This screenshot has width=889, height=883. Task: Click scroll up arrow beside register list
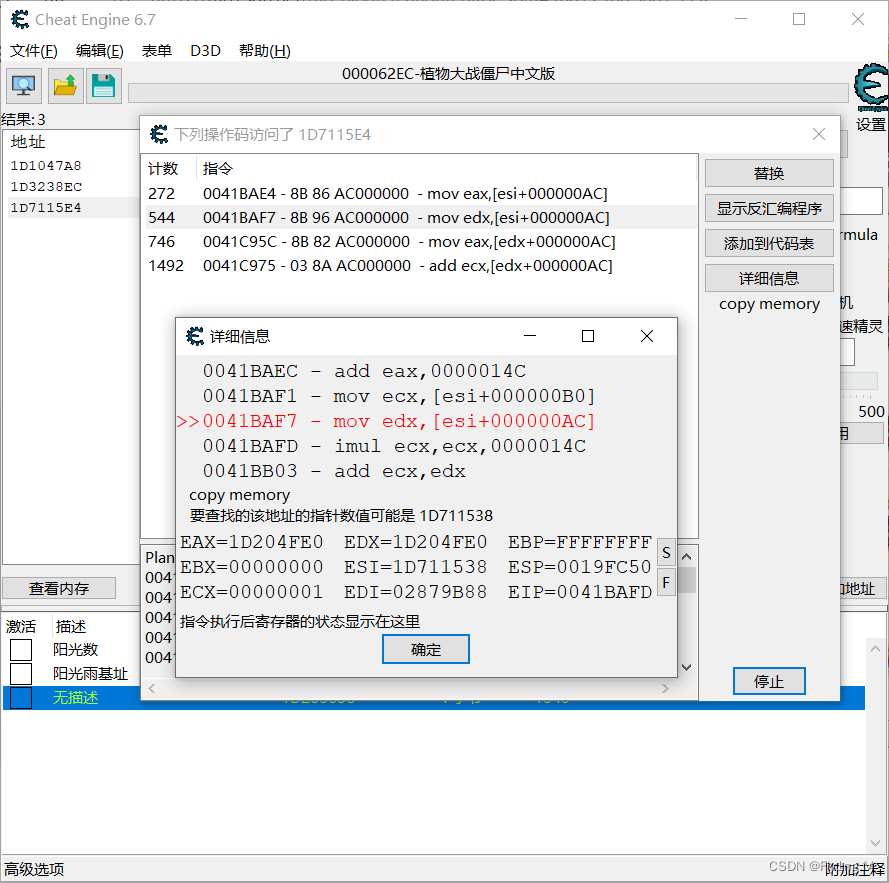(687, 557)
